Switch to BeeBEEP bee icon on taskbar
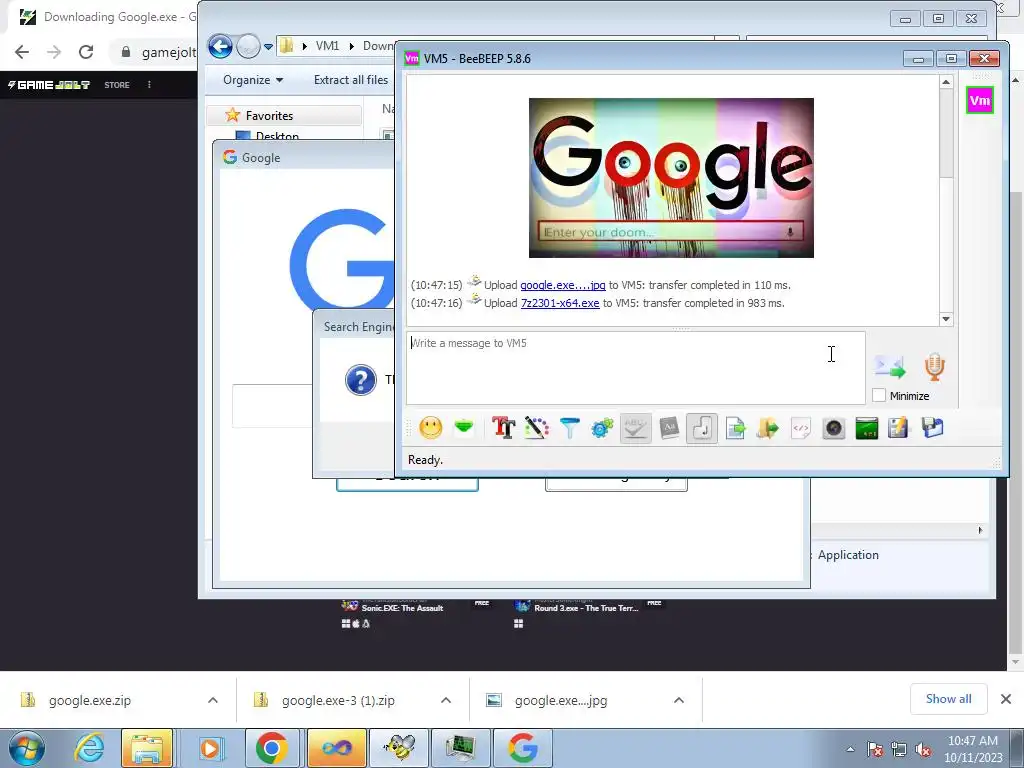1024x768 pixels. pos(398,748)
